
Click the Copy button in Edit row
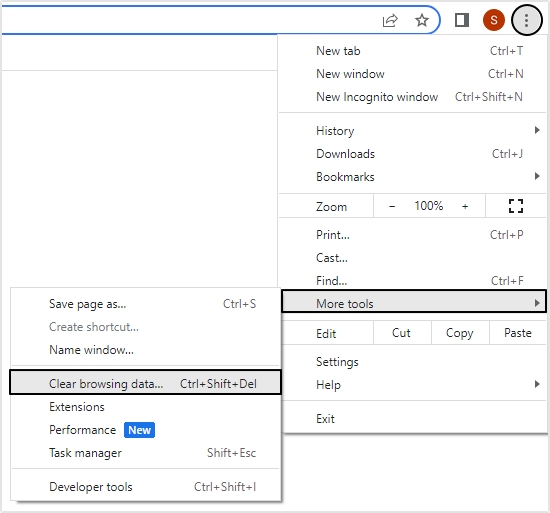pyautogui.click(x=460, y=333)
